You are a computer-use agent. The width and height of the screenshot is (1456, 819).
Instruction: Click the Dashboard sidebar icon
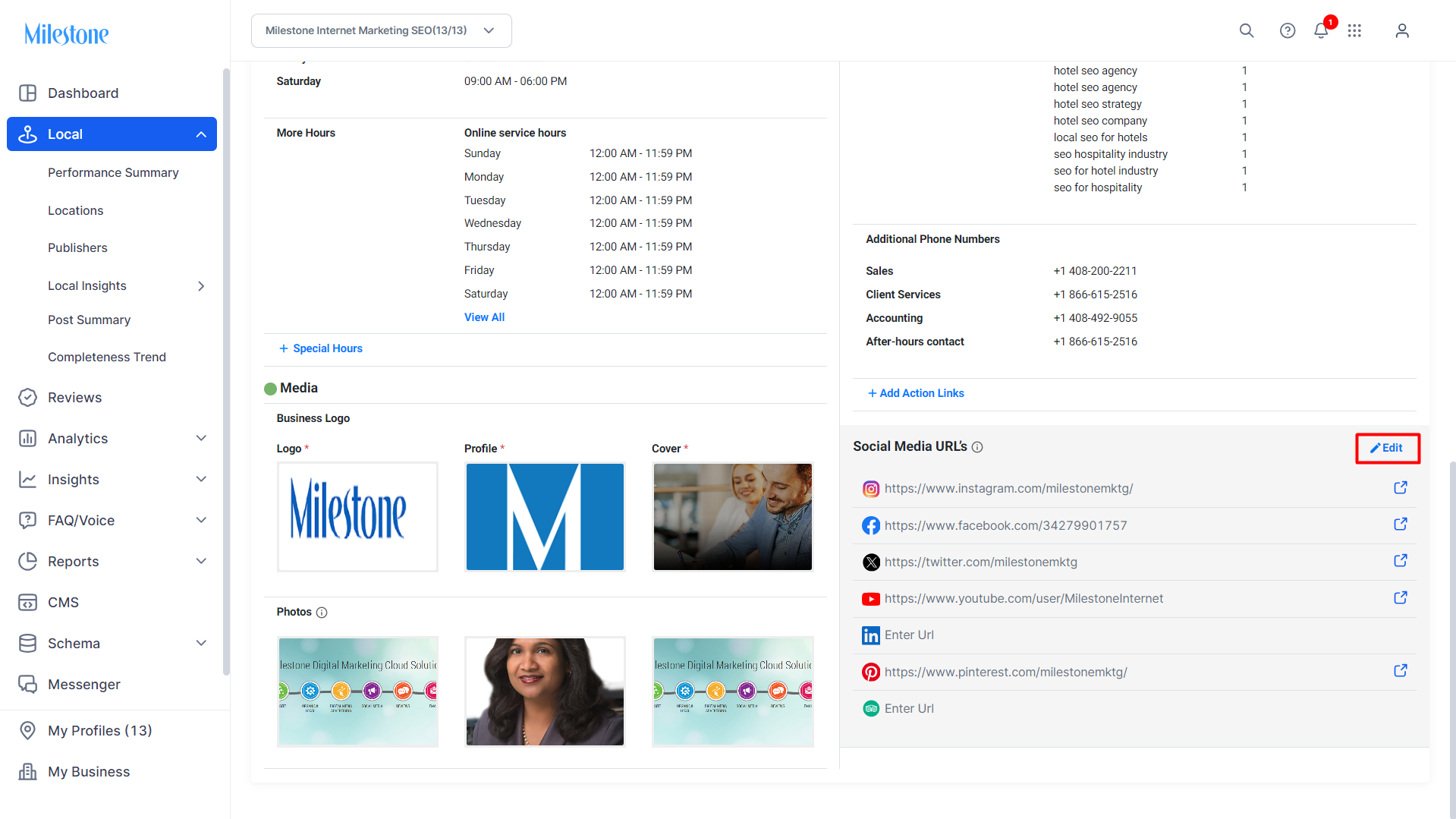point(27,93)
